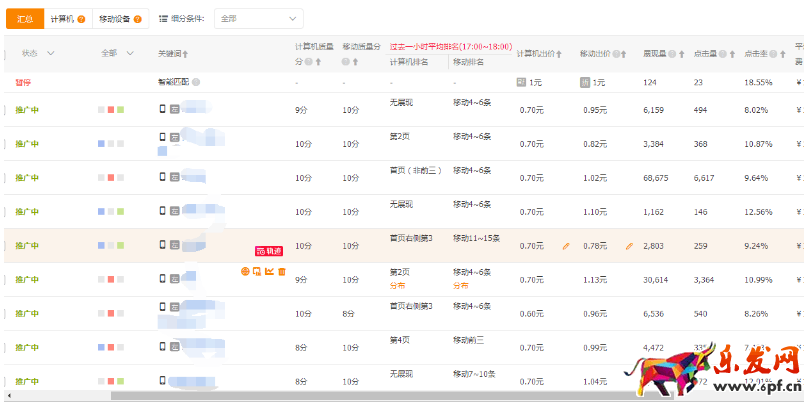Click the horizontal scrollbar at table bottom
The height and width of the screenshot is (407, 812).
(x=300, y=396)
